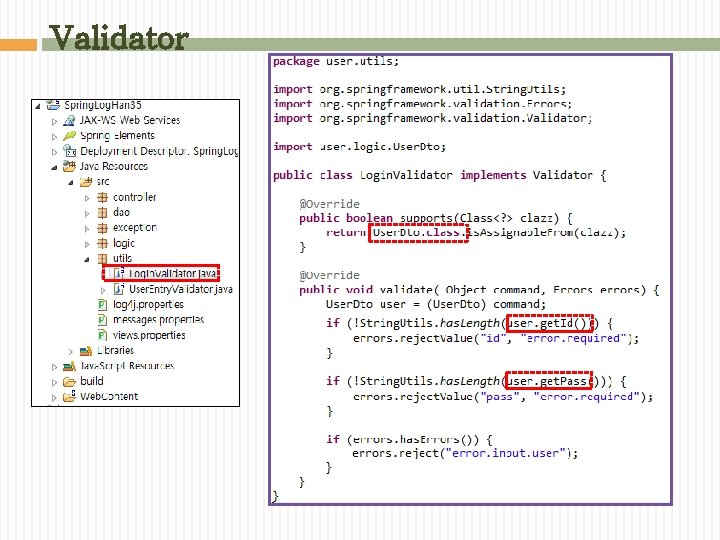
Task: Select the WebContent folder label
Action: [x=109, y=396]
